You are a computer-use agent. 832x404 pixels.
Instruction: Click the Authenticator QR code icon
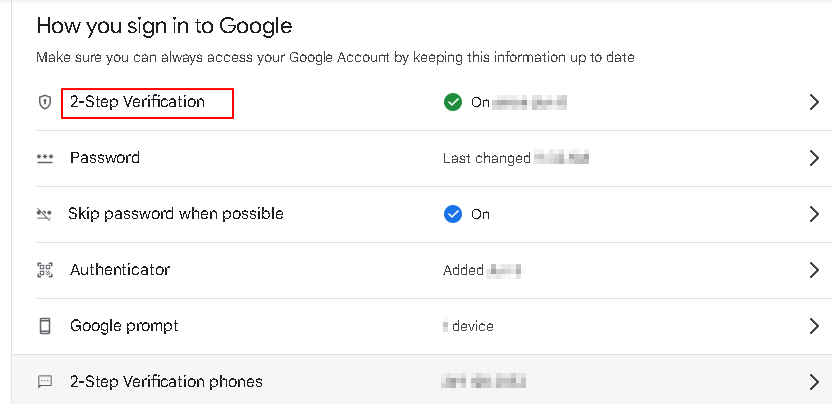pyautogui.click(x=43, y=270)
